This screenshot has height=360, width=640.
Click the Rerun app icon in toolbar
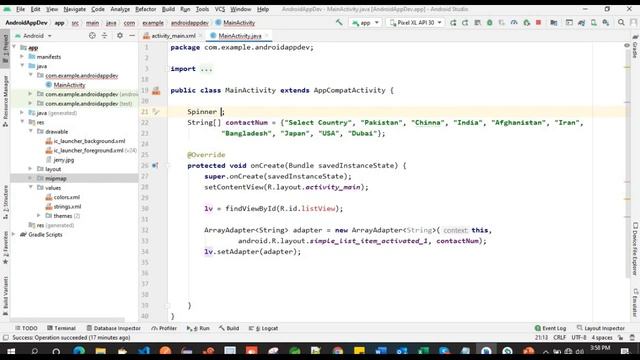453,23
